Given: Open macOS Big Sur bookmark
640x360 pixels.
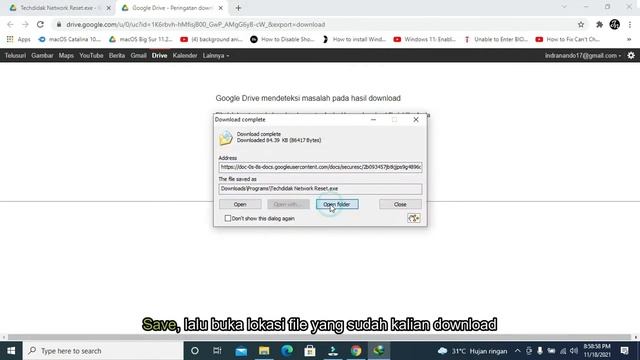Looking at the screenshot, I should point(141,39).
